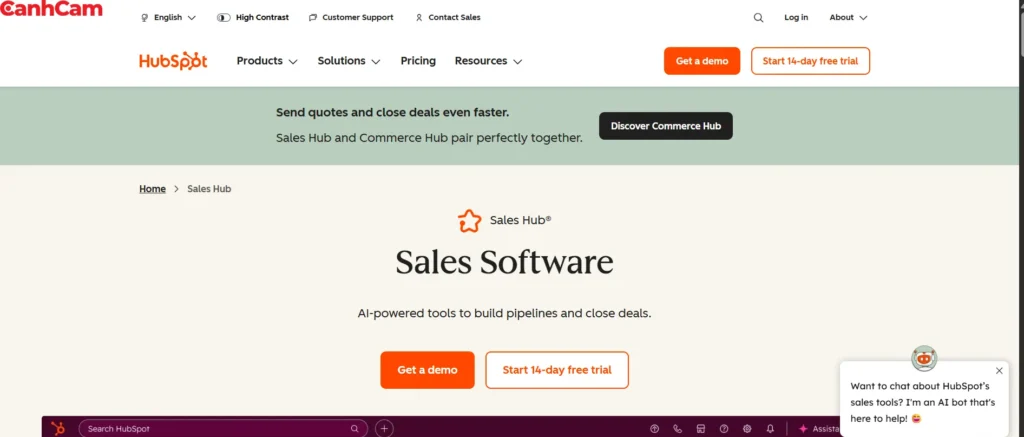Image resolution: width=1024 pixels, height=437 pixels.
Task: Open the site search magnifier icon
Action: click(758, 18)
